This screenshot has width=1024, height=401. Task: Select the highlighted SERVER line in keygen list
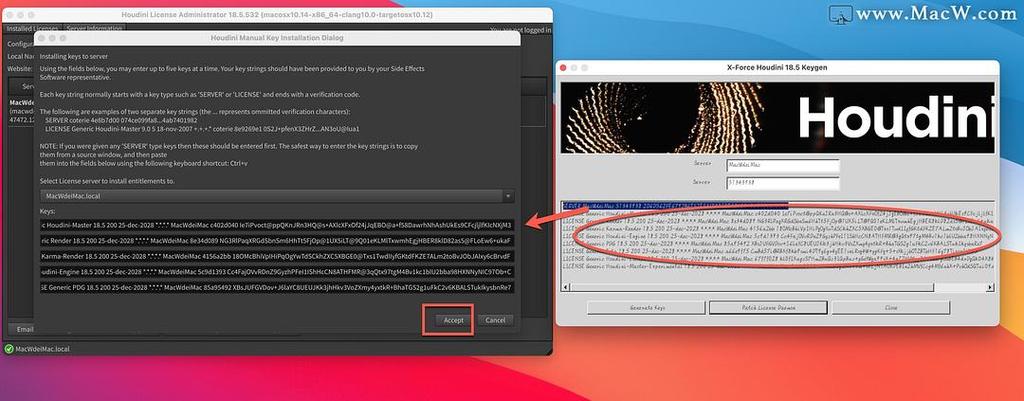click(676, 205)
